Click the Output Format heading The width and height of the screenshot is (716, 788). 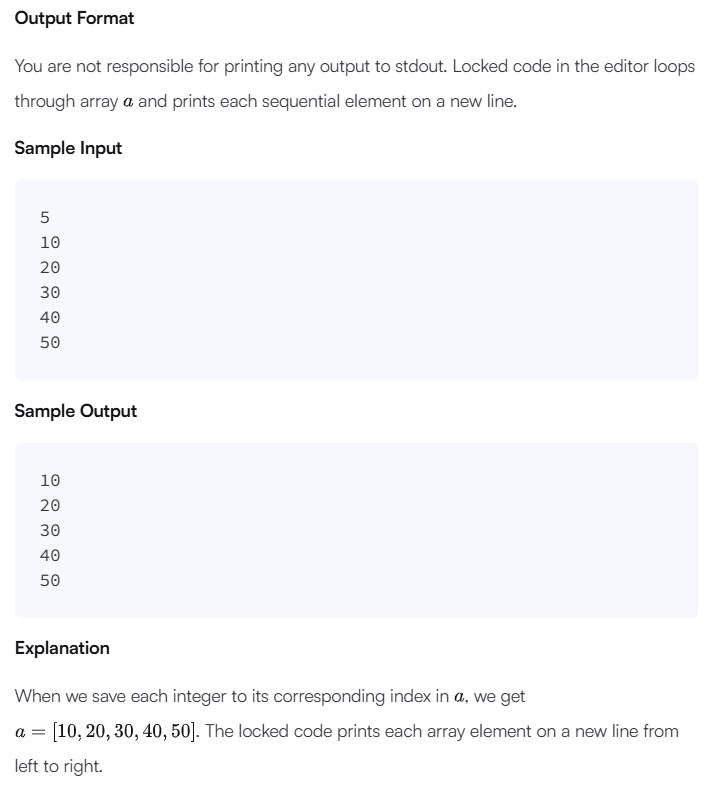click(x=74, y=18)
